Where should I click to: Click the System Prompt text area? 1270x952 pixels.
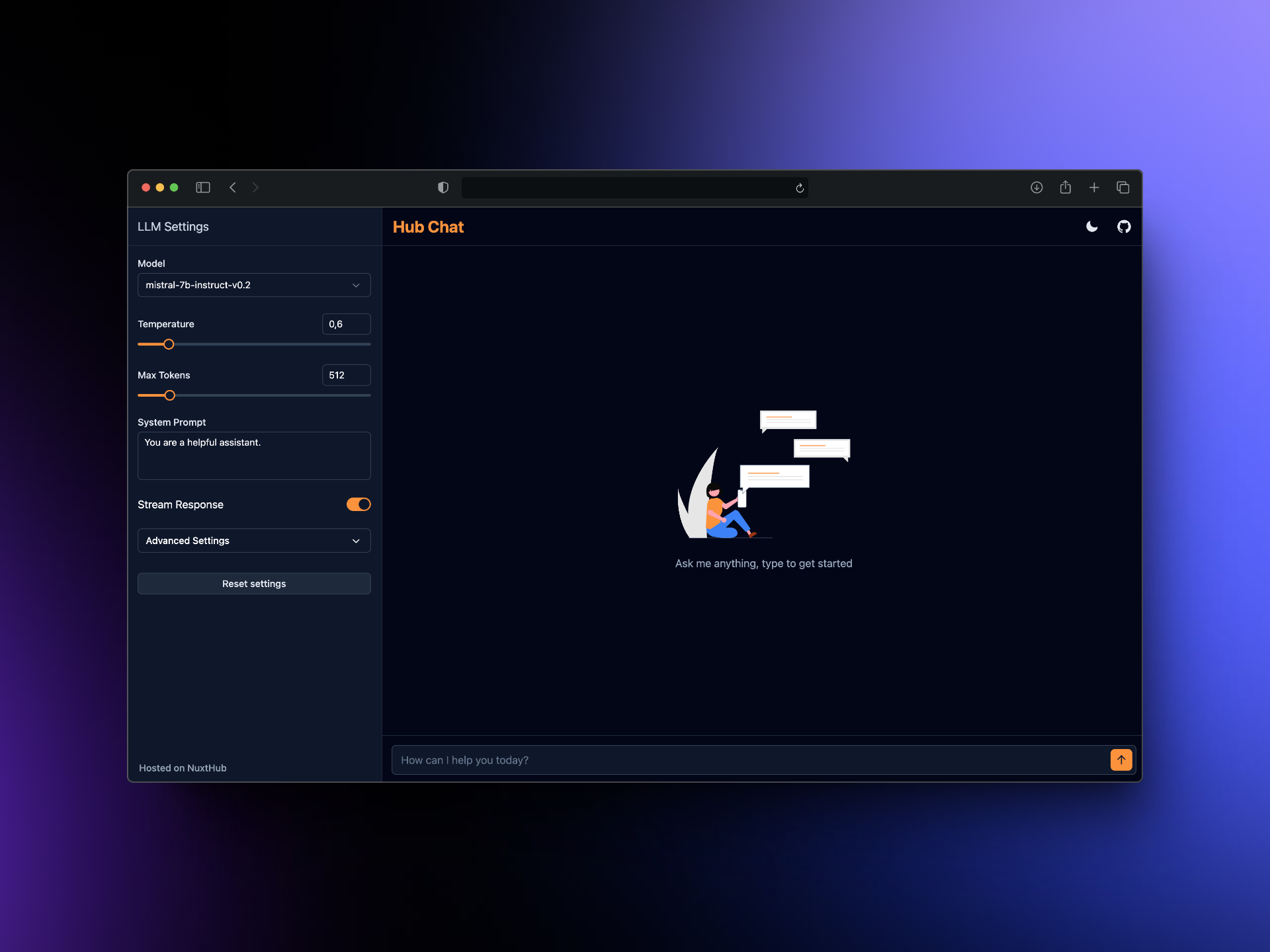pyautogui.click(x=254, y=456)
